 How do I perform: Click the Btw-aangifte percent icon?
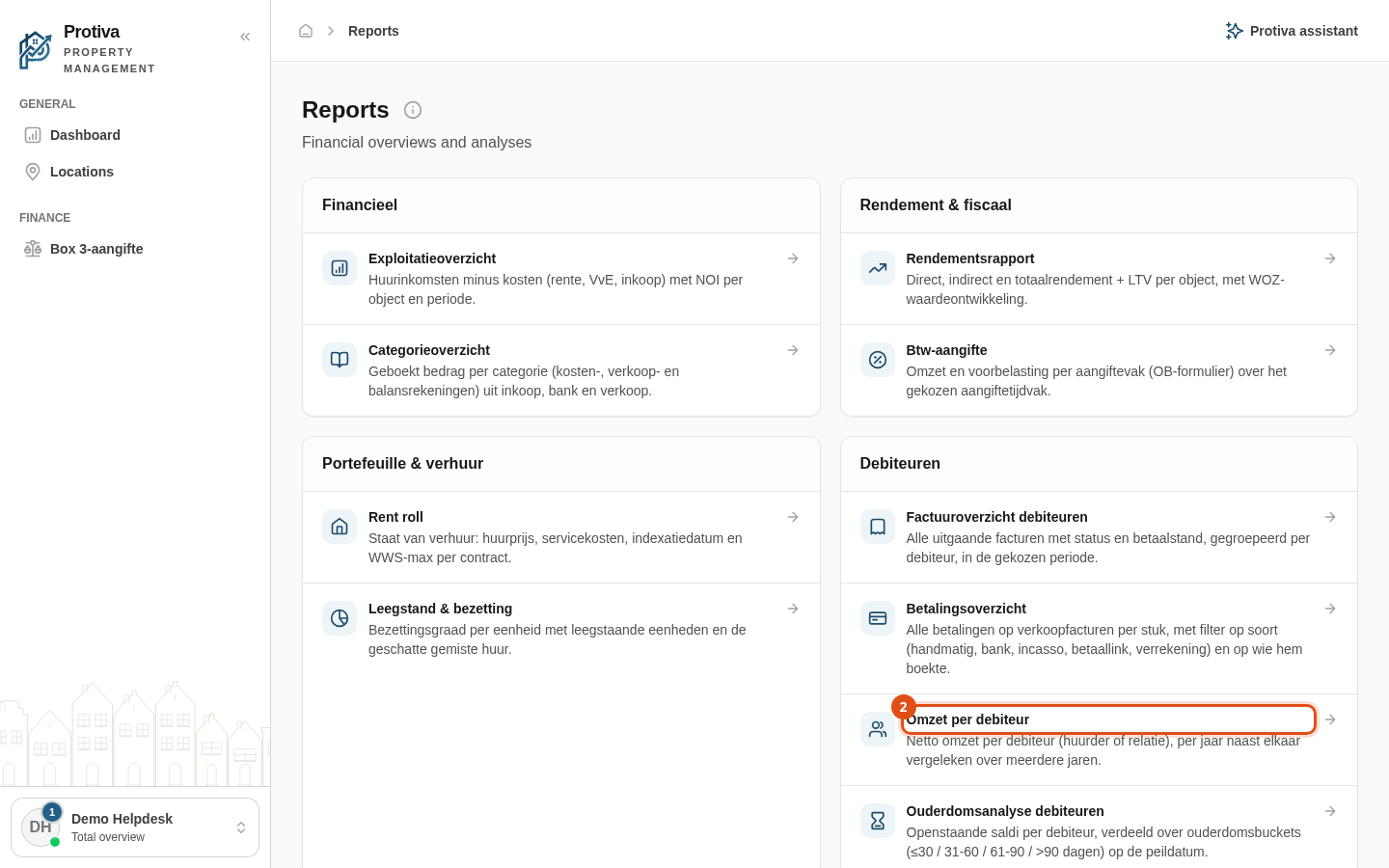pos(878,360)
